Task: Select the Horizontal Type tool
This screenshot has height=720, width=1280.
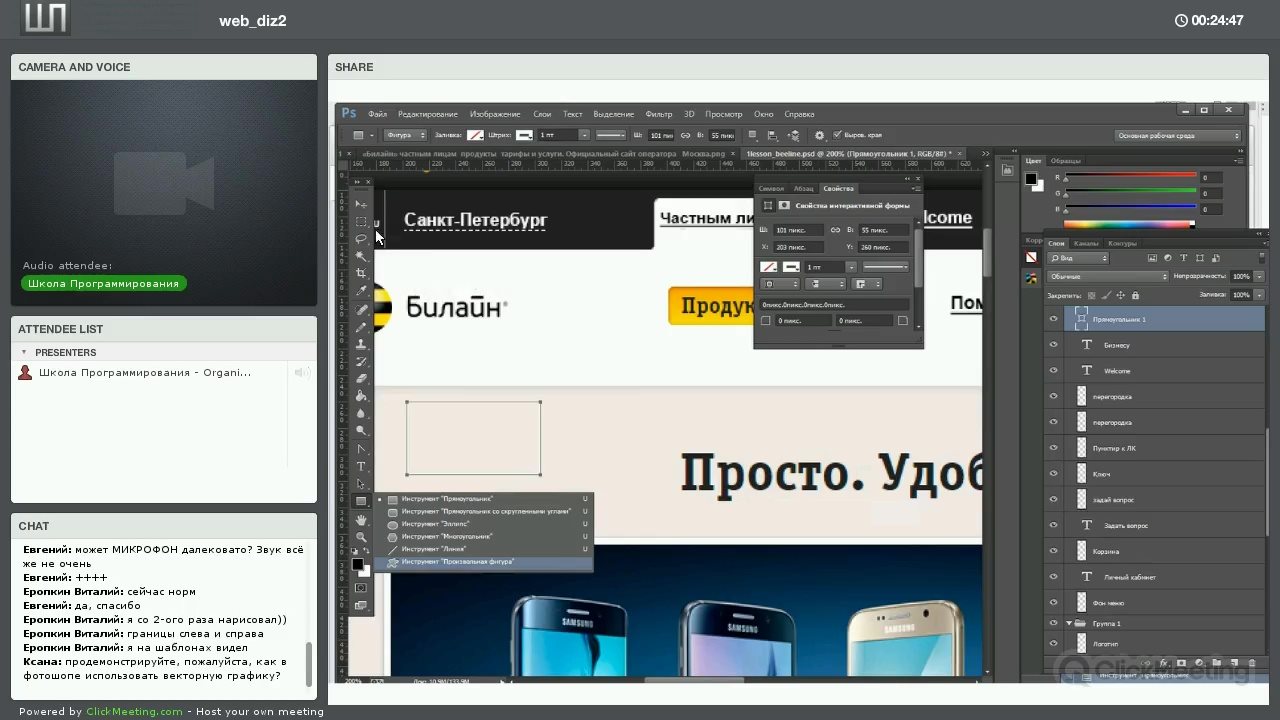Action: 361,466
